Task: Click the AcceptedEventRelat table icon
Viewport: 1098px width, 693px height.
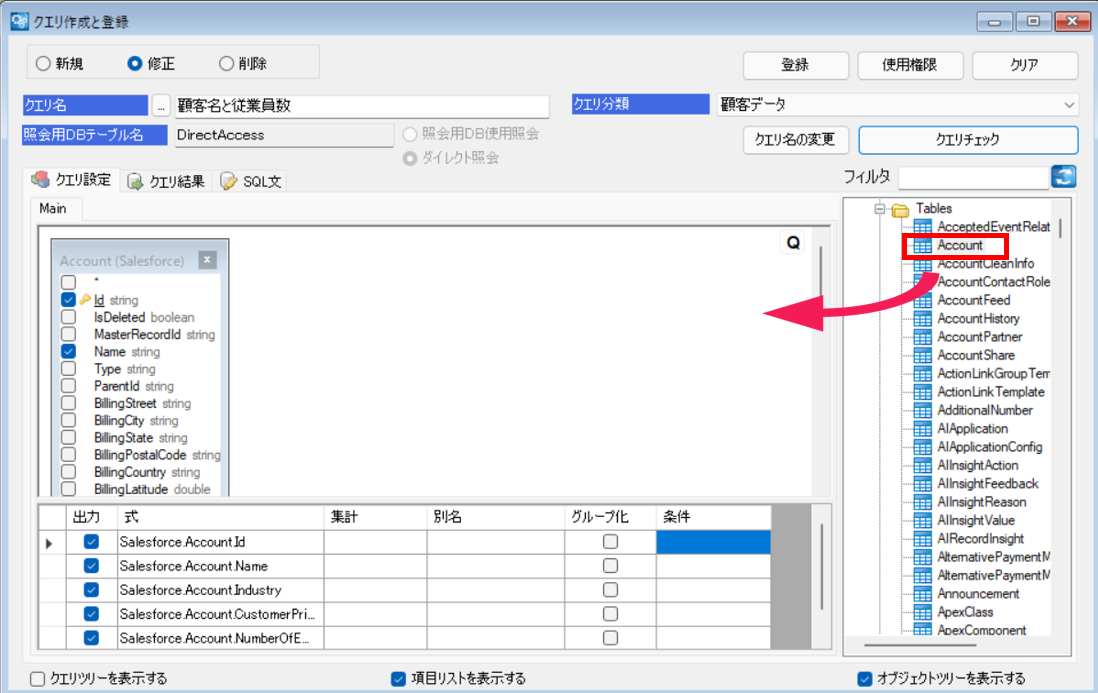Action: (x=923, y=227)
